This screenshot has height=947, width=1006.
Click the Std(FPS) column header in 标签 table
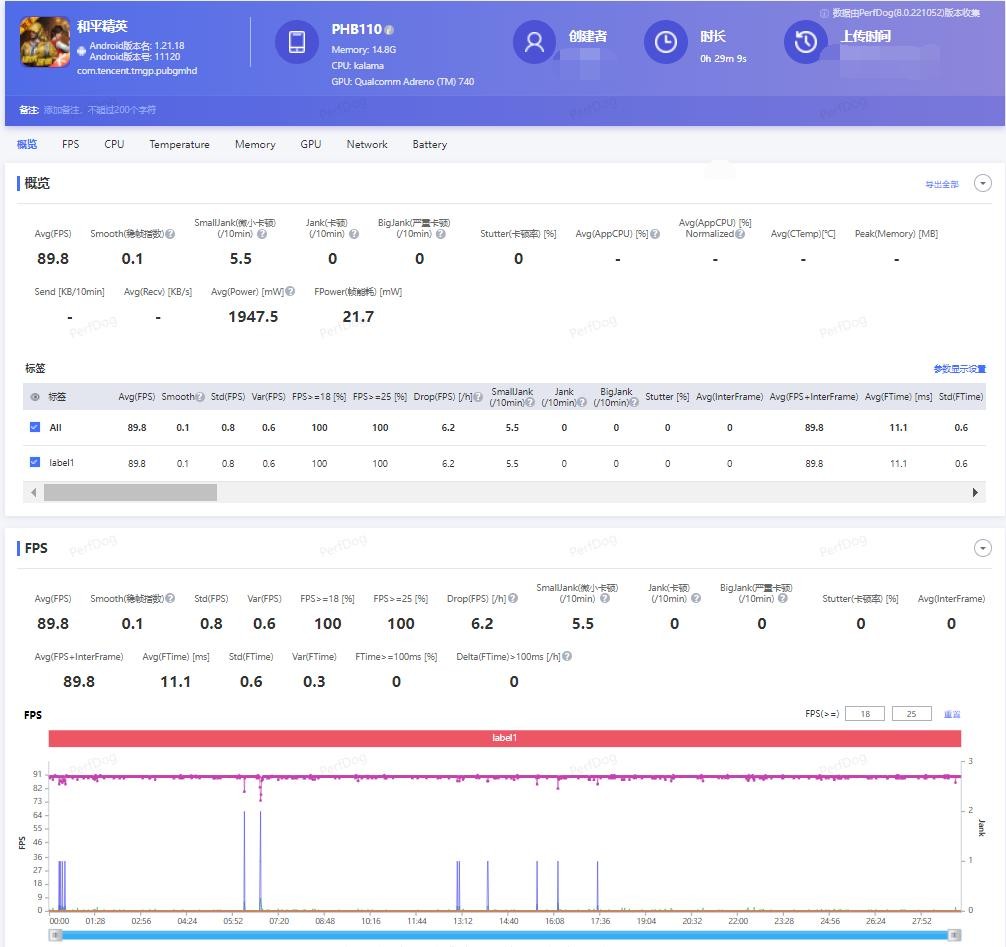228,397
